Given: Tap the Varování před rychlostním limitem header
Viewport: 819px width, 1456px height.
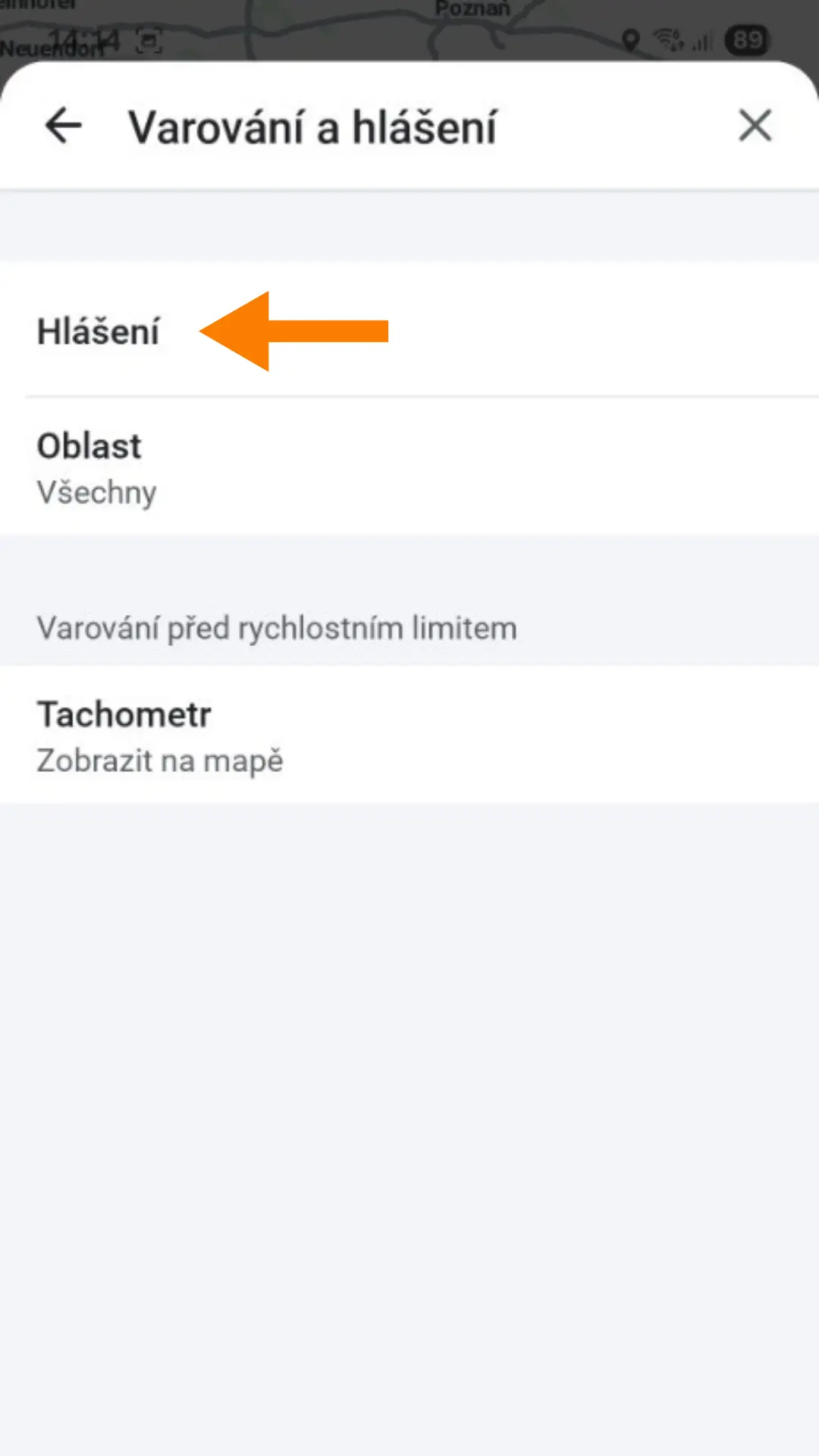Looking at the screenshot, I should (x=277, y=629).
